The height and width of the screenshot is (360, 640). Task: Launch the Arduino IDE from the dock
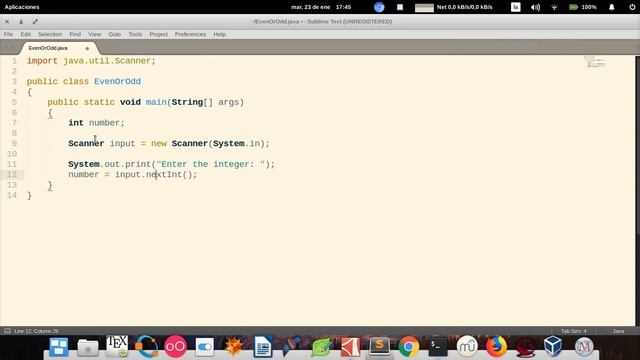(176, 347)
